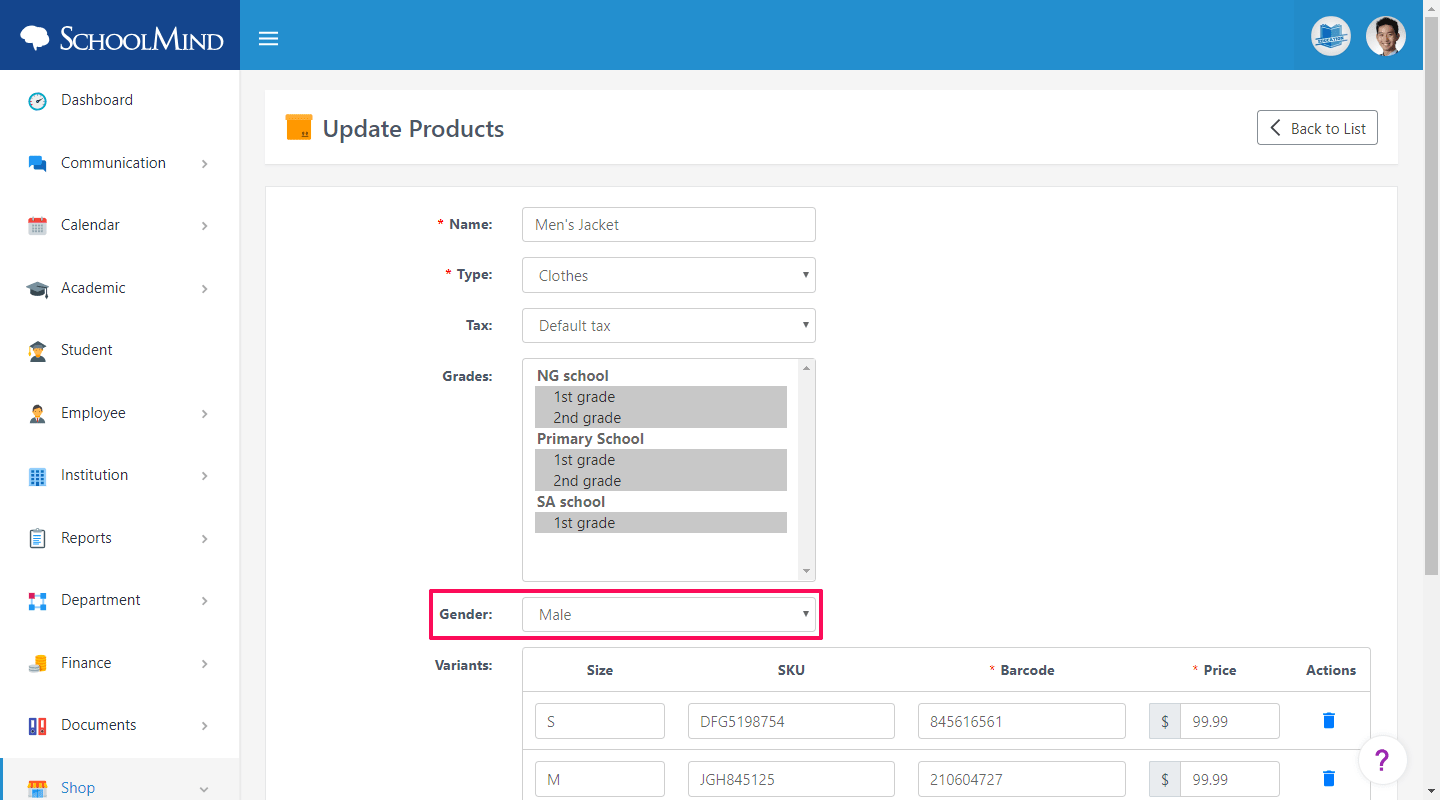This screenshot has height=800, width=1440.
Task: Expand the Documents submenu chevron
Action: click(204, 726)
